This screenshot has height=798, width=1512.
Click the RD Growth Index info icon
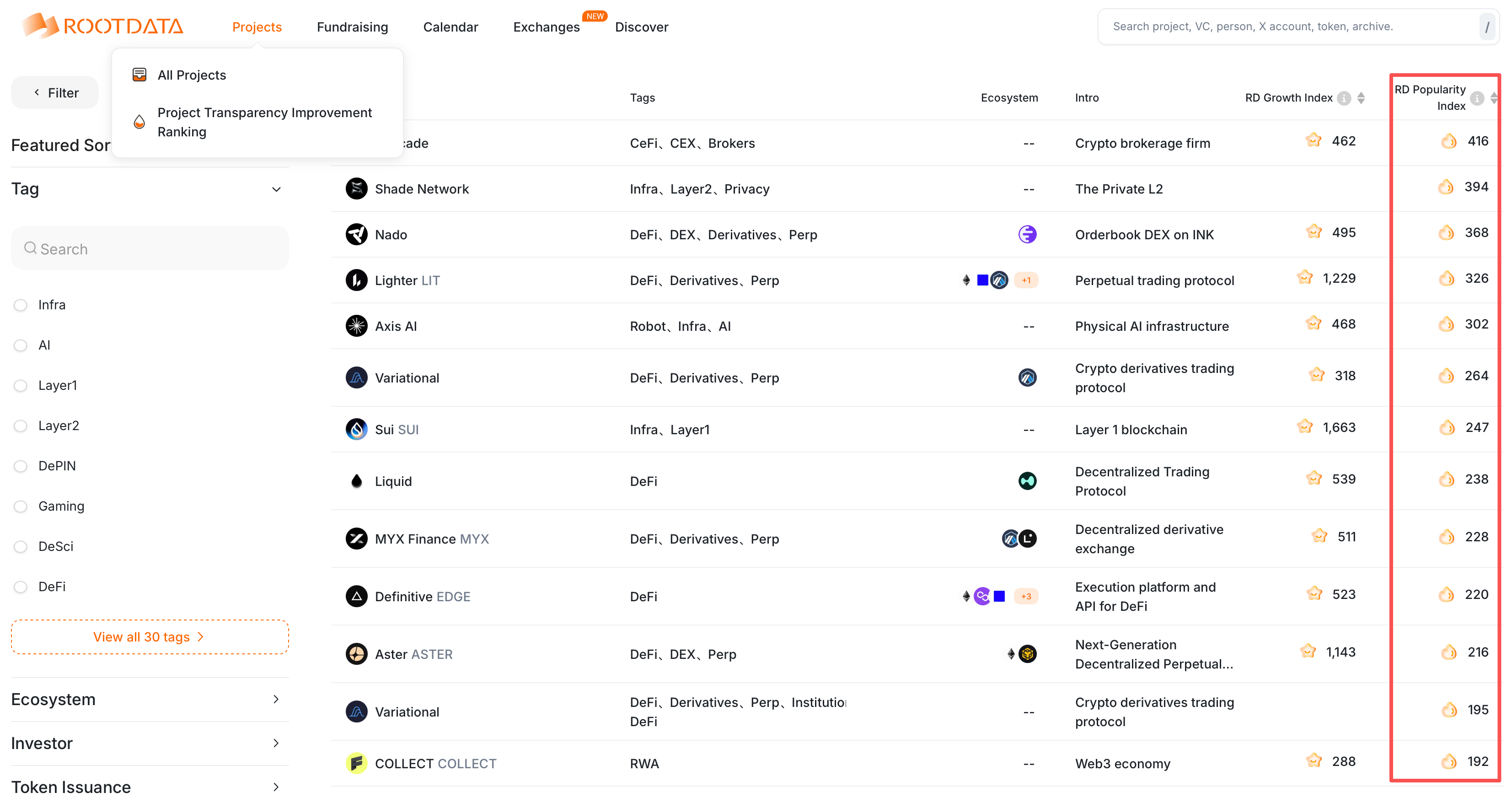(1344, 98)
